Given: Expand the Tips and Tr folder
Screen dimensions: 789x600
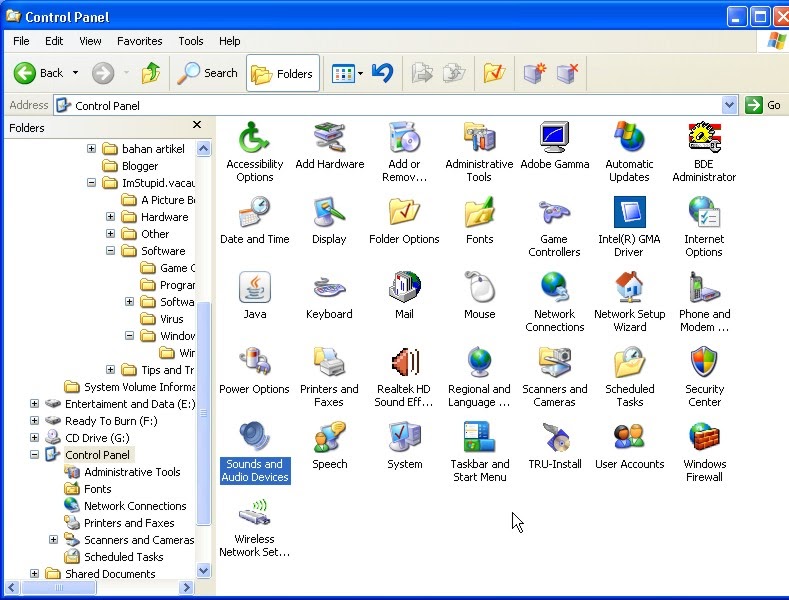Looking at the screenshot, I should (110, 369).
